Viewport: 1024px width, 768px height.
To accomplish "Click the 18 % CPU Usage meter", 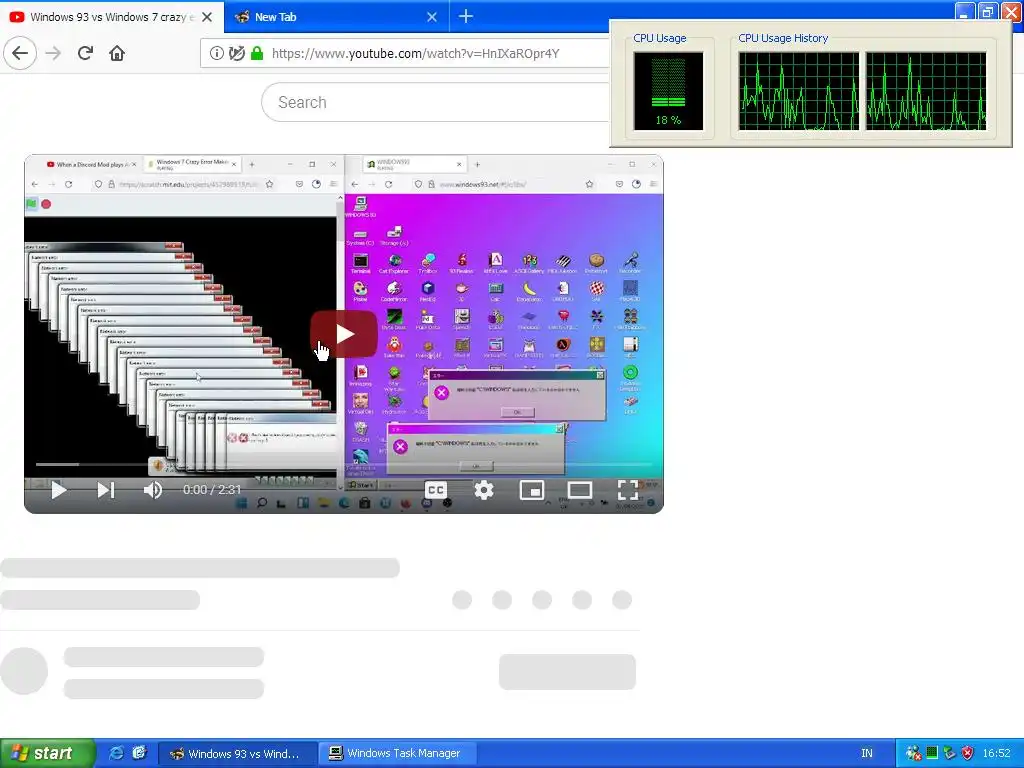I will [668, 91].
